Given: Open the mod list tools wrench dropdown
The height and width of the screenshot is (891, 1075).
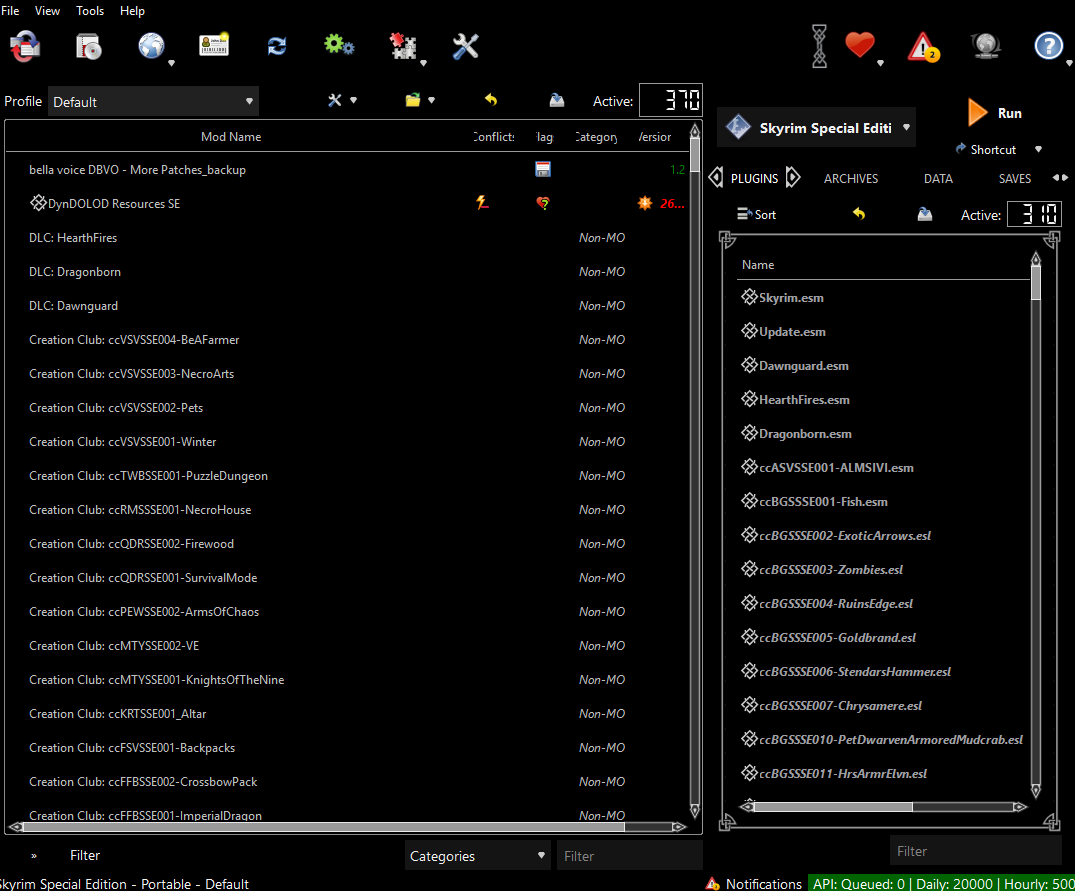Looking at the screenshot, I should (342, 100).
